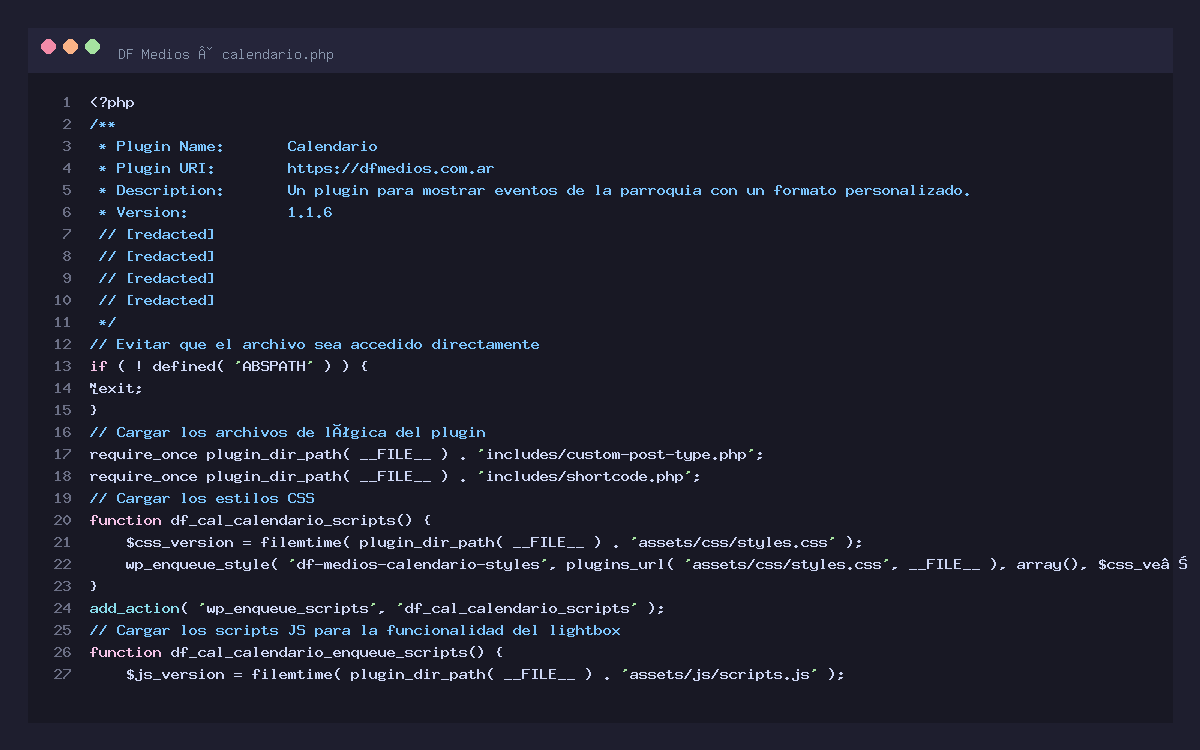Screen dimensions: 1200x750
Task: Click the function keyword on line 20
Action: pyautogui.click(x=125, y=520)
